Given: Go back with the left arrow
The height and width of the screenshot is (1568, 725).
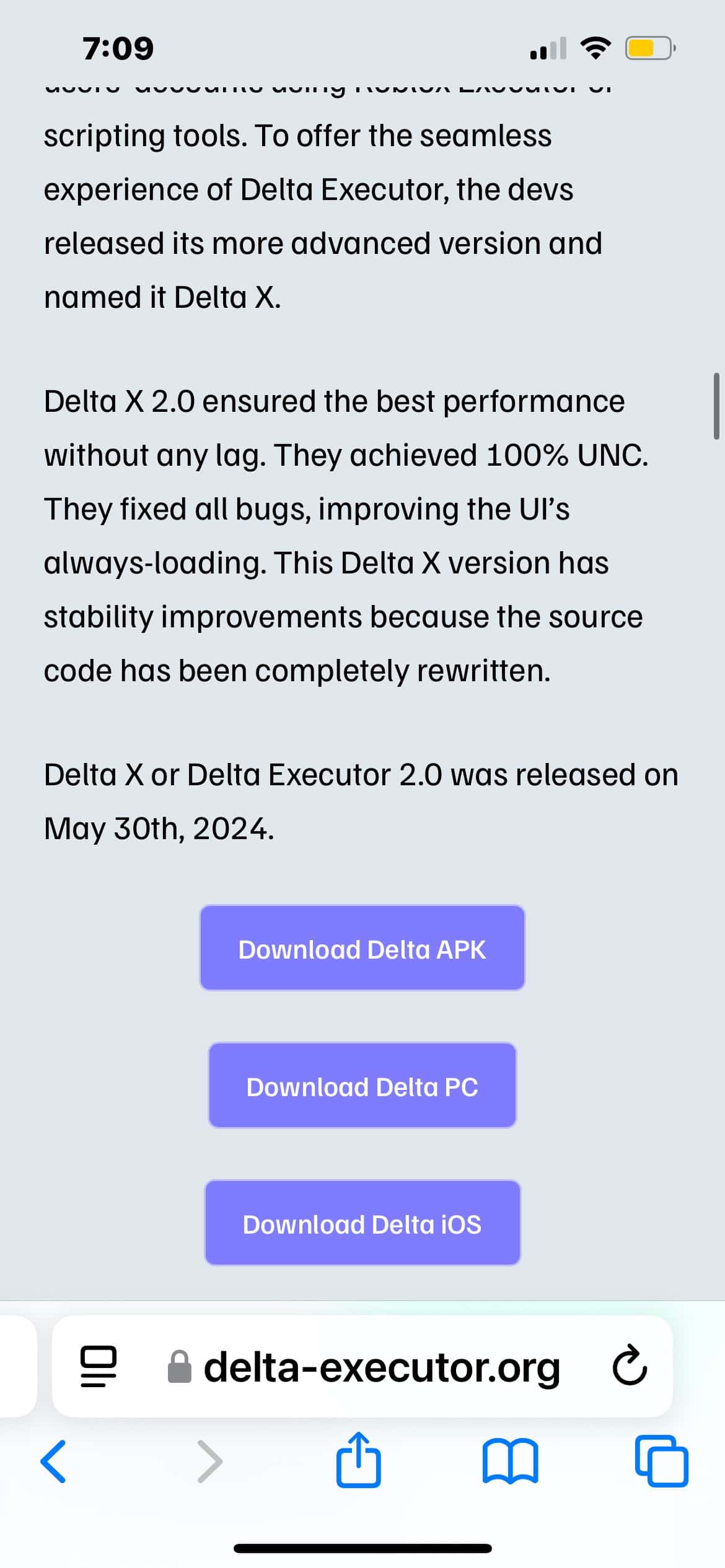Looking at the screenshot, I should tap(53, 1461).
